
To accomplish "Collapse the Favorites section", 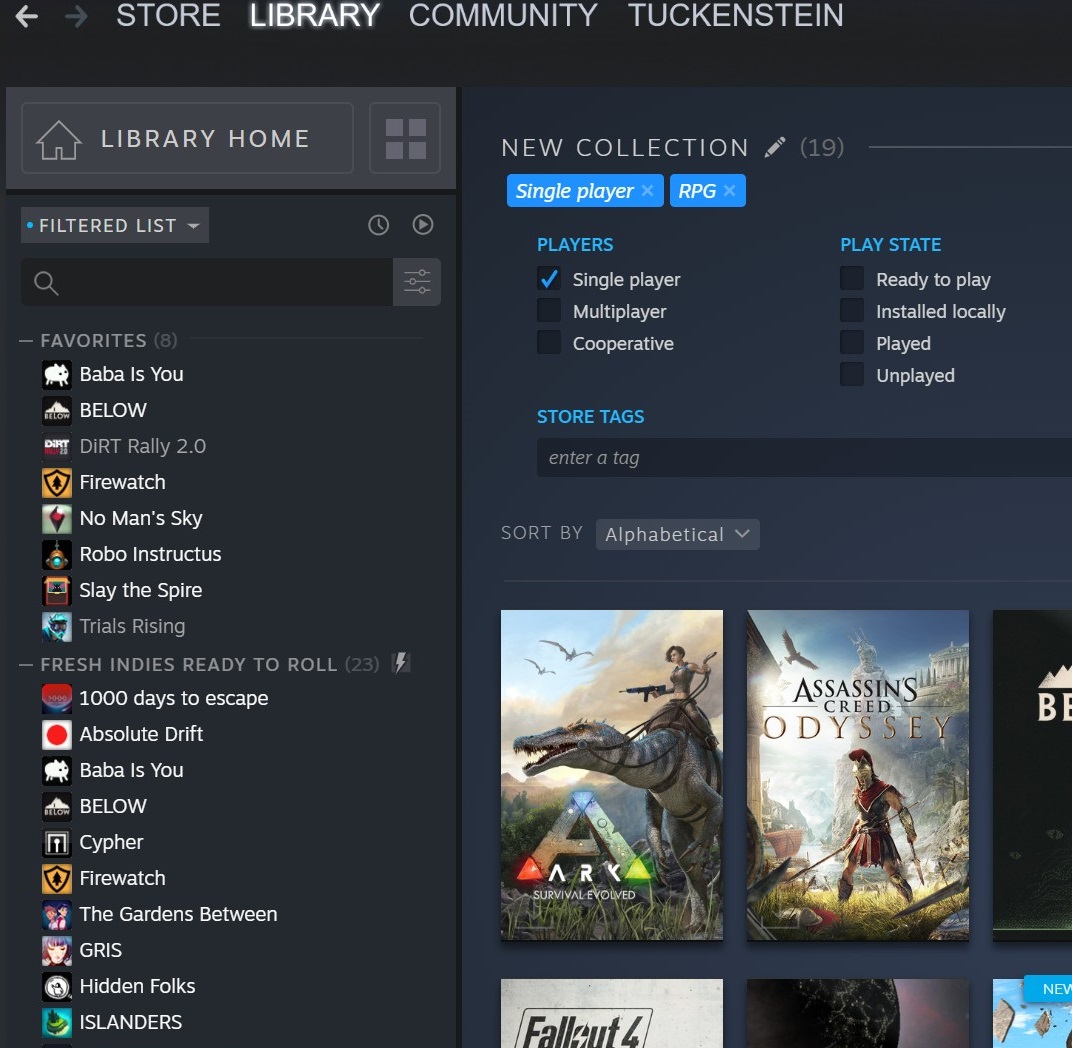I will [x=27, y=341].
